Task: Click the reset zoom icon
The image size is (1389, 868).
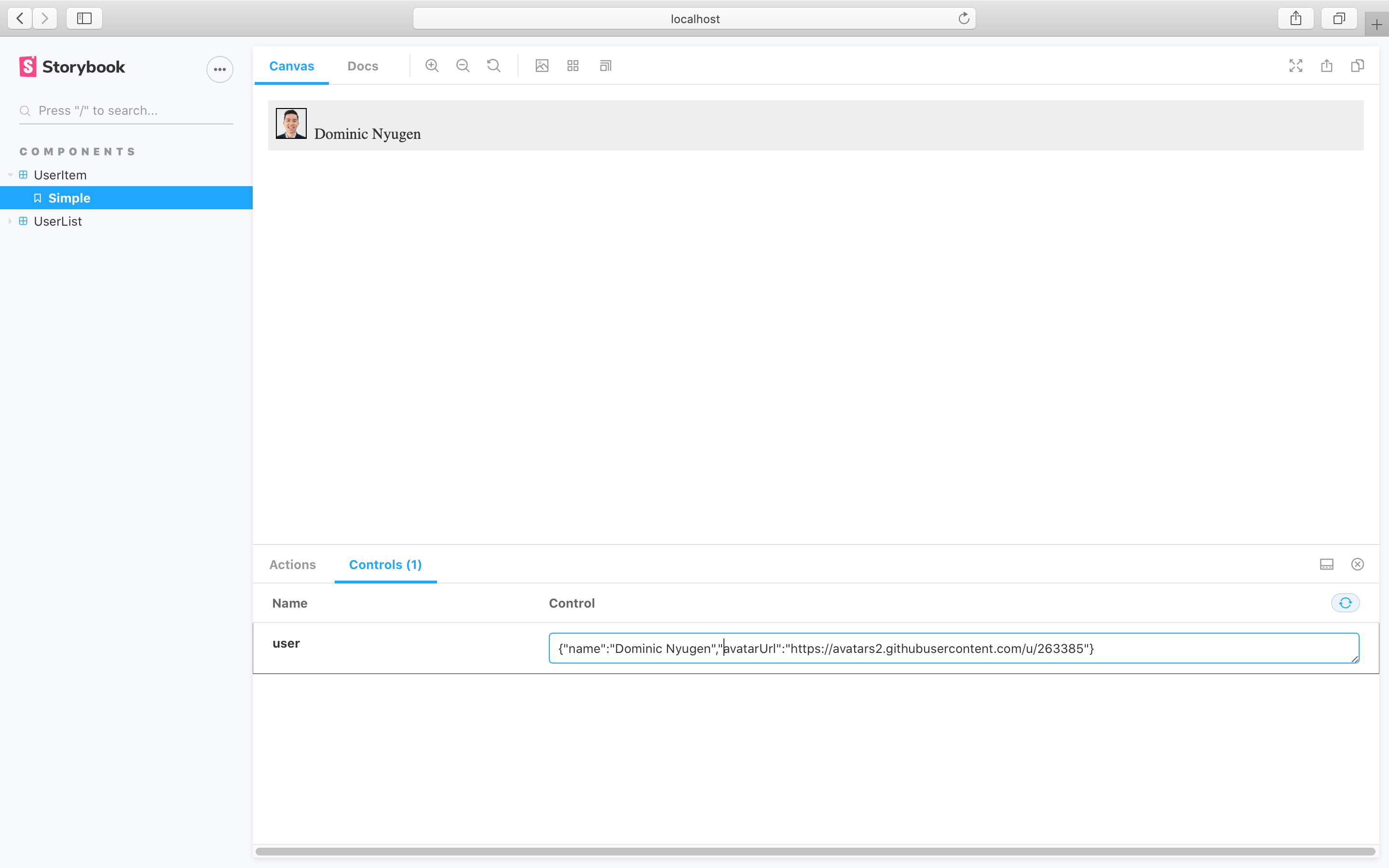Action: coord(492,65)
